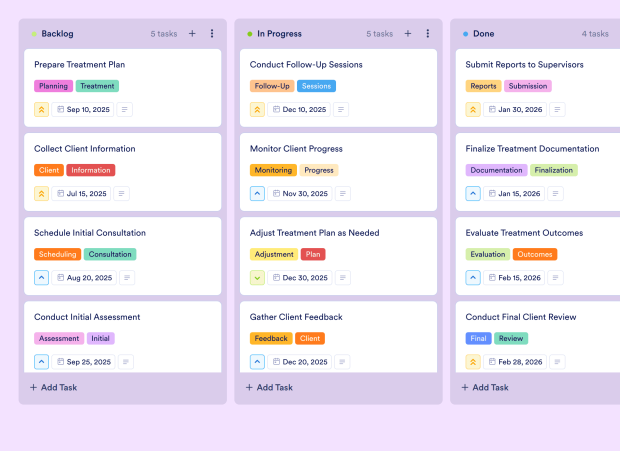Click description icon on Prepare Treatment Plan card
The image size is (620, 451).
pos(125,110)
